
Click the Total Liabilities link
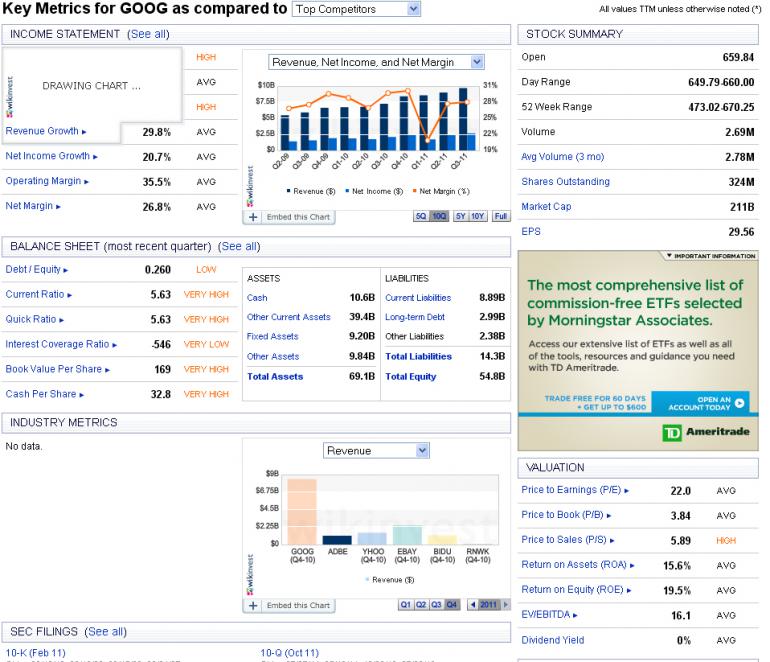[x=418, y=357]
